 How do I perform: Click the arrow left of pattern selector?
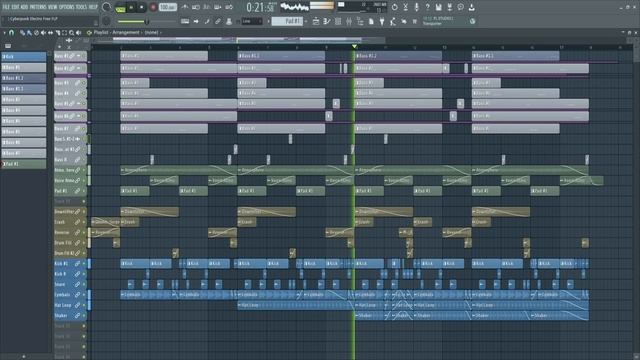tap(268, 21)
